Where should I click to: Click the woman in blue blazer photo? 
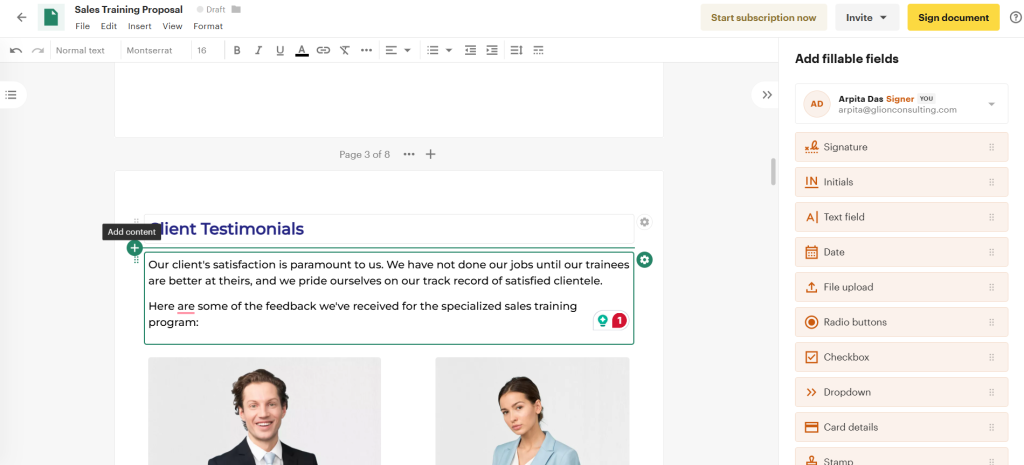pos(532,411)
